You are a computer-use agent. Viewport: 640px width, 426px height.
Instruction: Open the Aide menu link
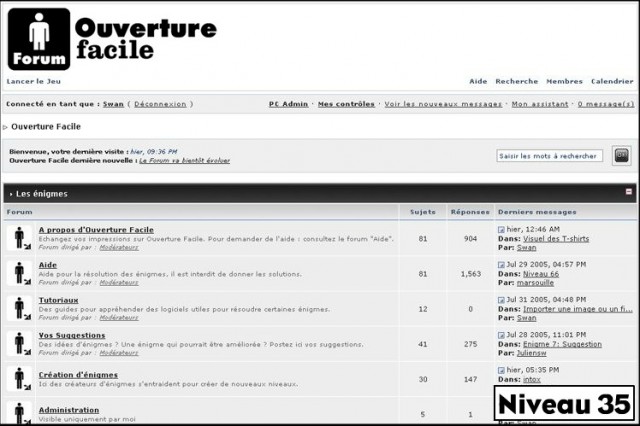478,81
